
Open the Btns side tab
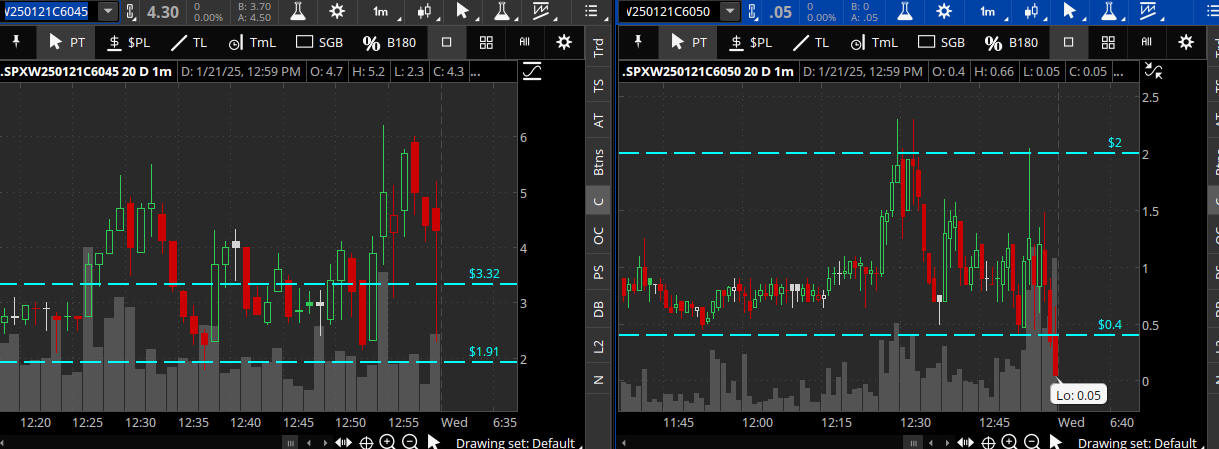pyautogui.click(x=599, y=161)
